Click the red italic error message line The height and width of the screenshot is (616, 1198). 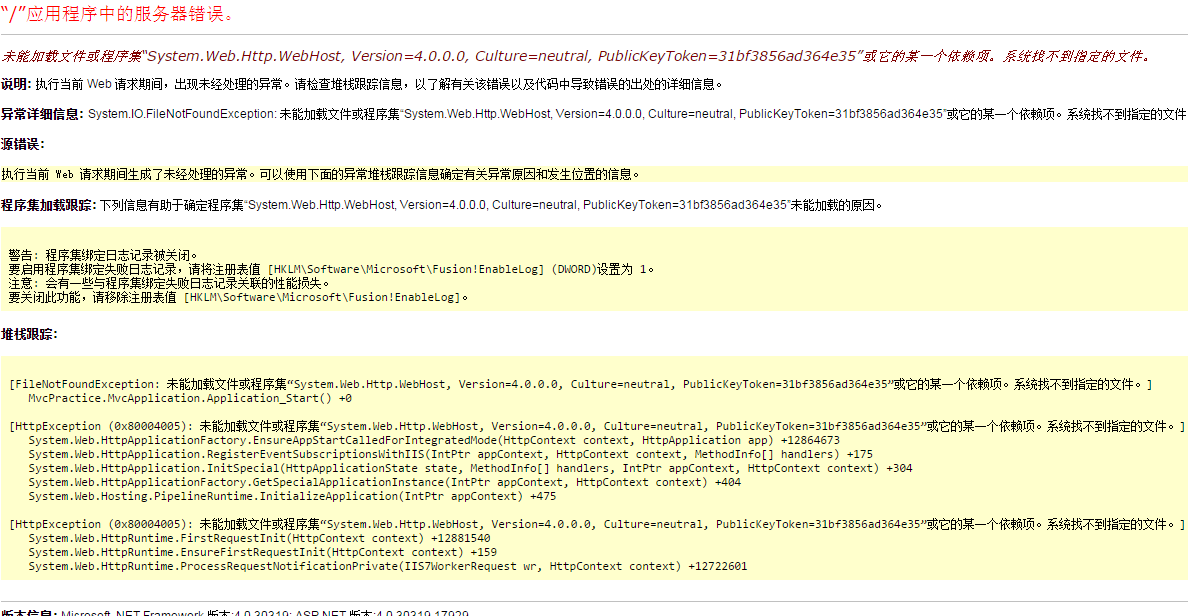576,56
